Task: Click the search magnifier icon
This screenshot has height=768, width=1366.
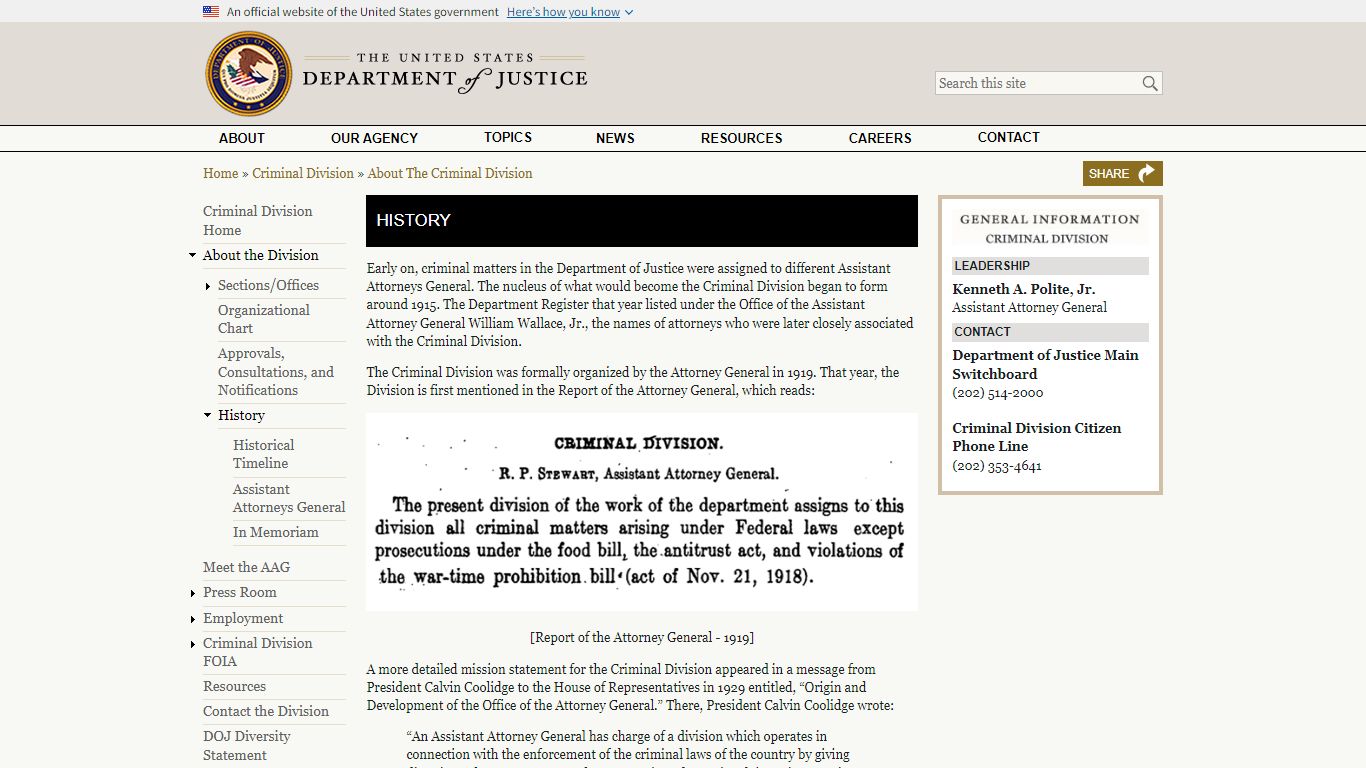Action: pyautogui.click(x=1150, y=83)
